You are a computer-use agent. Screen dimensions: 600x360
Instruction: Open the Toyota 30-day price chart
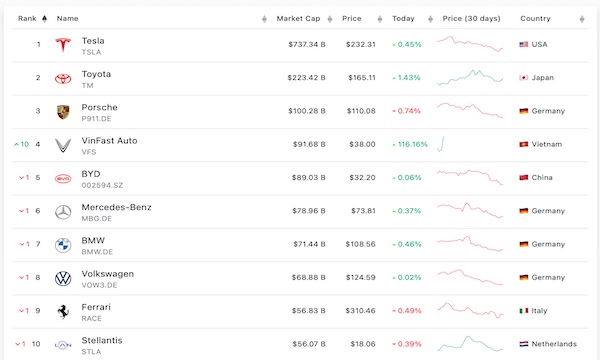pyautogui.click(x=470, y=77)
